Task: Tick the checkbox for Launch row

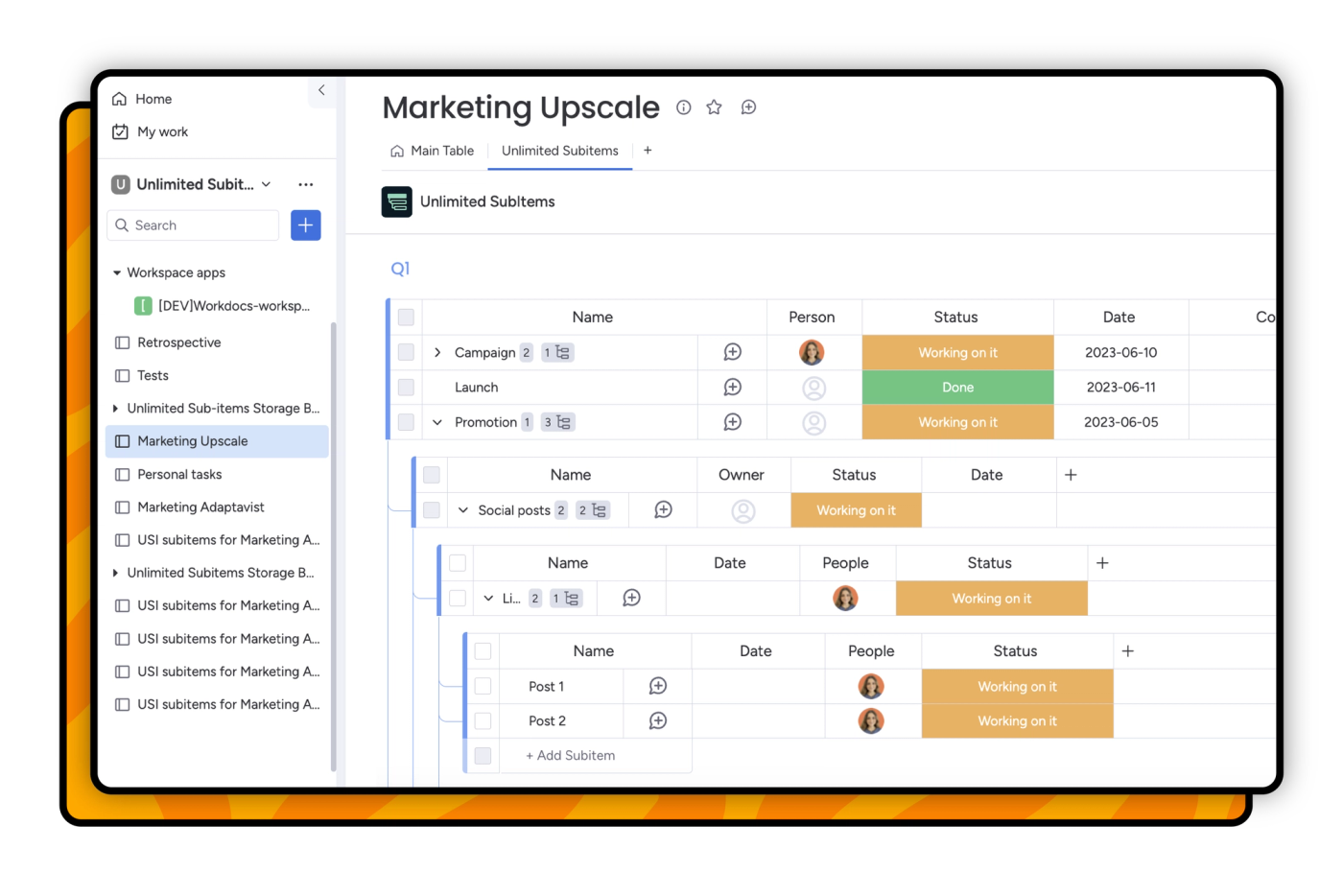Action: click(406, 387)
